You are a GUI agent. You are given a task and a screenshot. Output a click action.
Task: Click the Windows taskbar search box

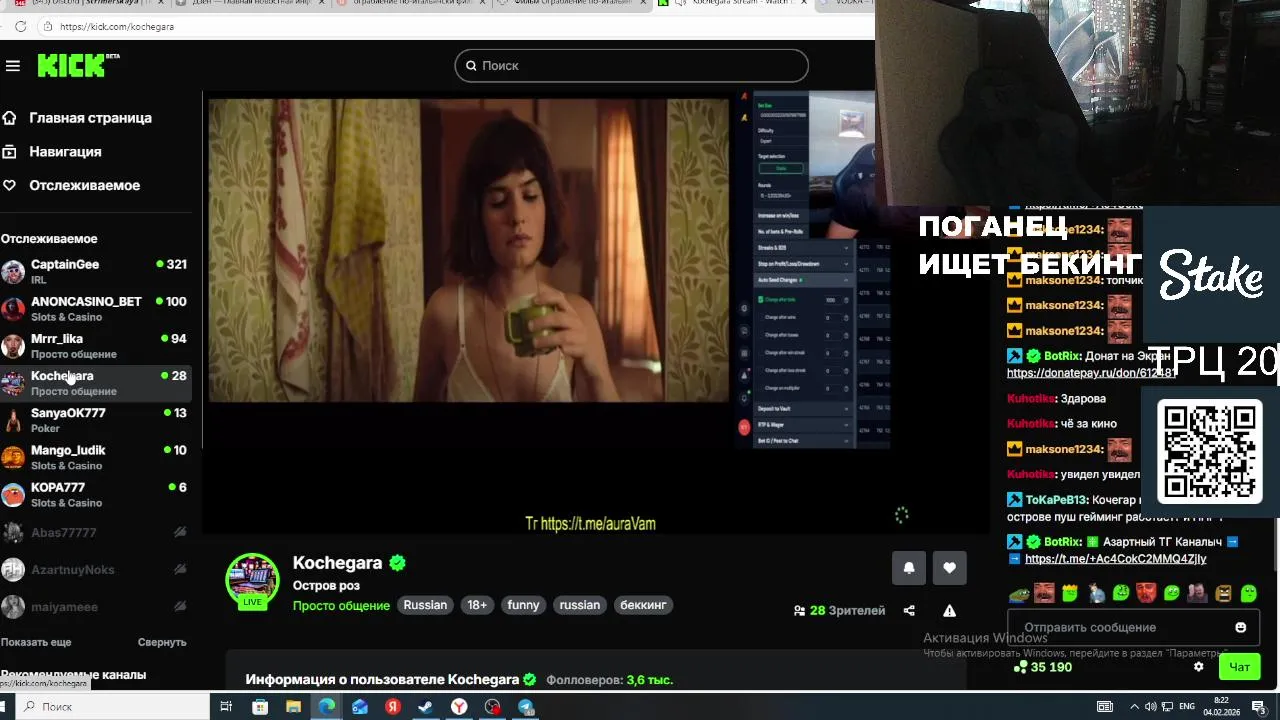pos(112,707)
